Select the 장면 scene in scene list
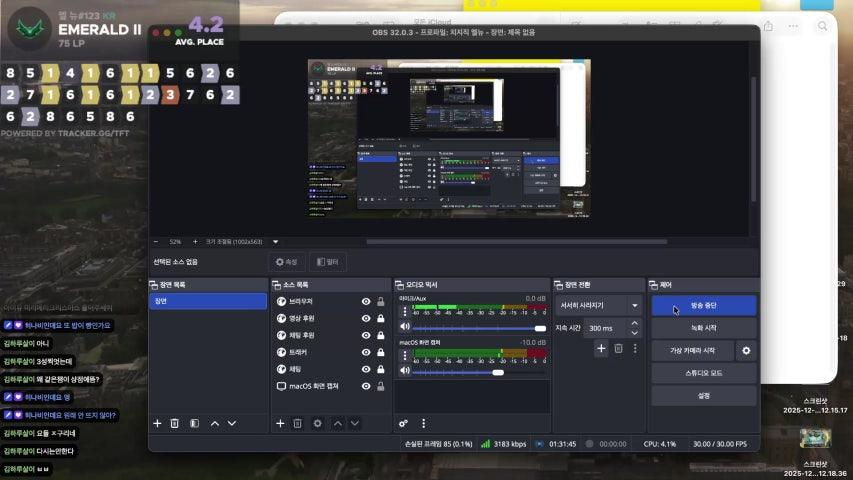This screenshot has width=853, height=480. (x=207, y=301)
